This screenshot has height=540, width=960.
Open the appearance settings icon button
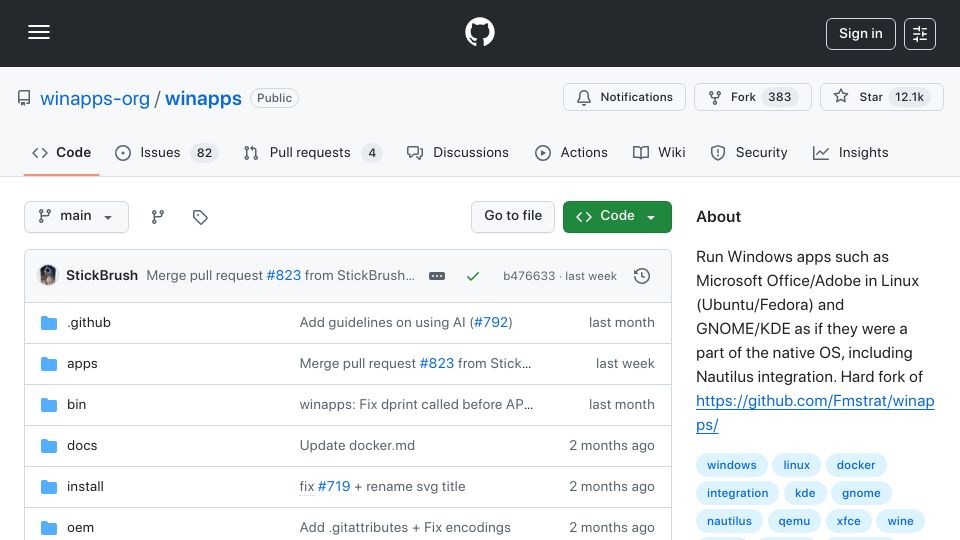coord(920,34)
